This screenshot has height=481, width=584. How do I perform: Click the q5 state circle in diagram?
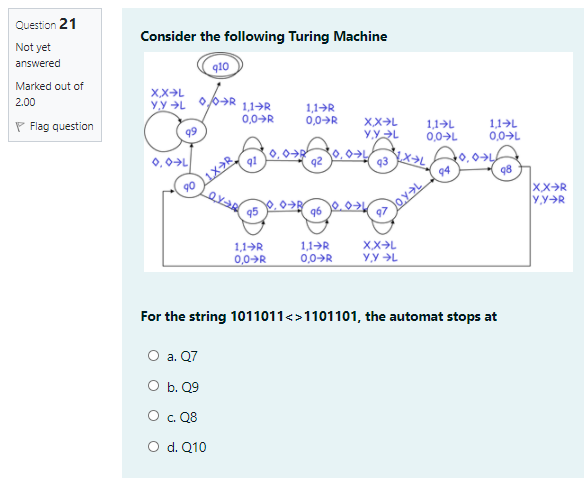click(x=252, y=212)
